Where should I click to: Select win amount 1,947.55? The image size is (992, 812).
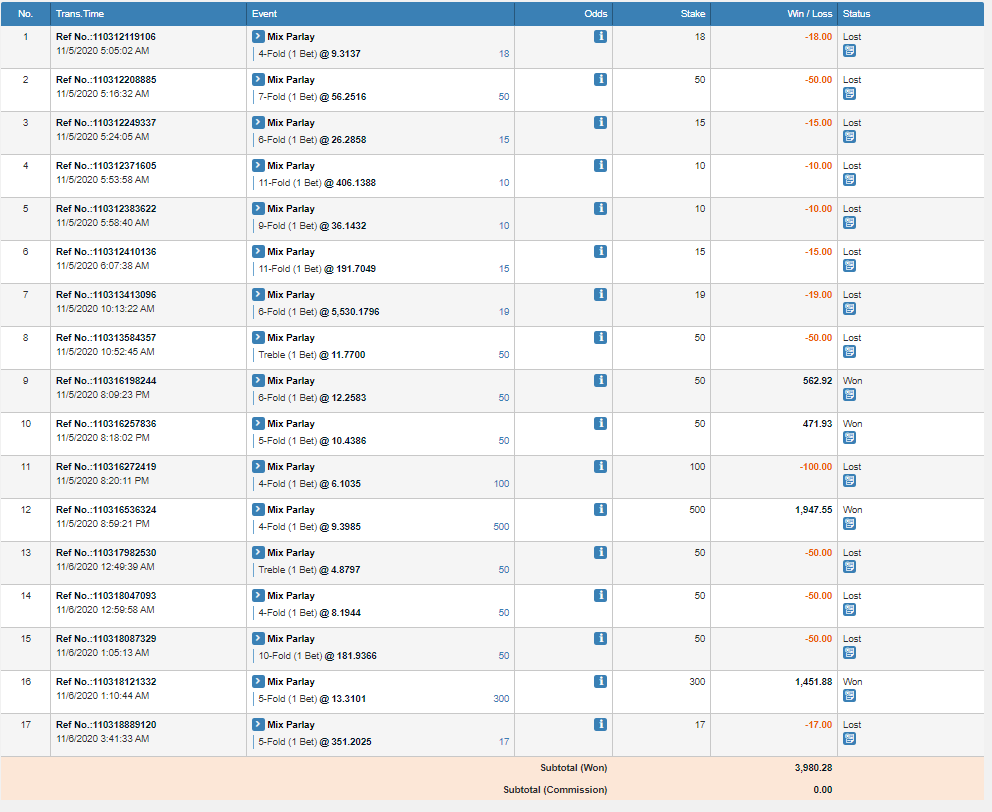click(x=814, y=510)
